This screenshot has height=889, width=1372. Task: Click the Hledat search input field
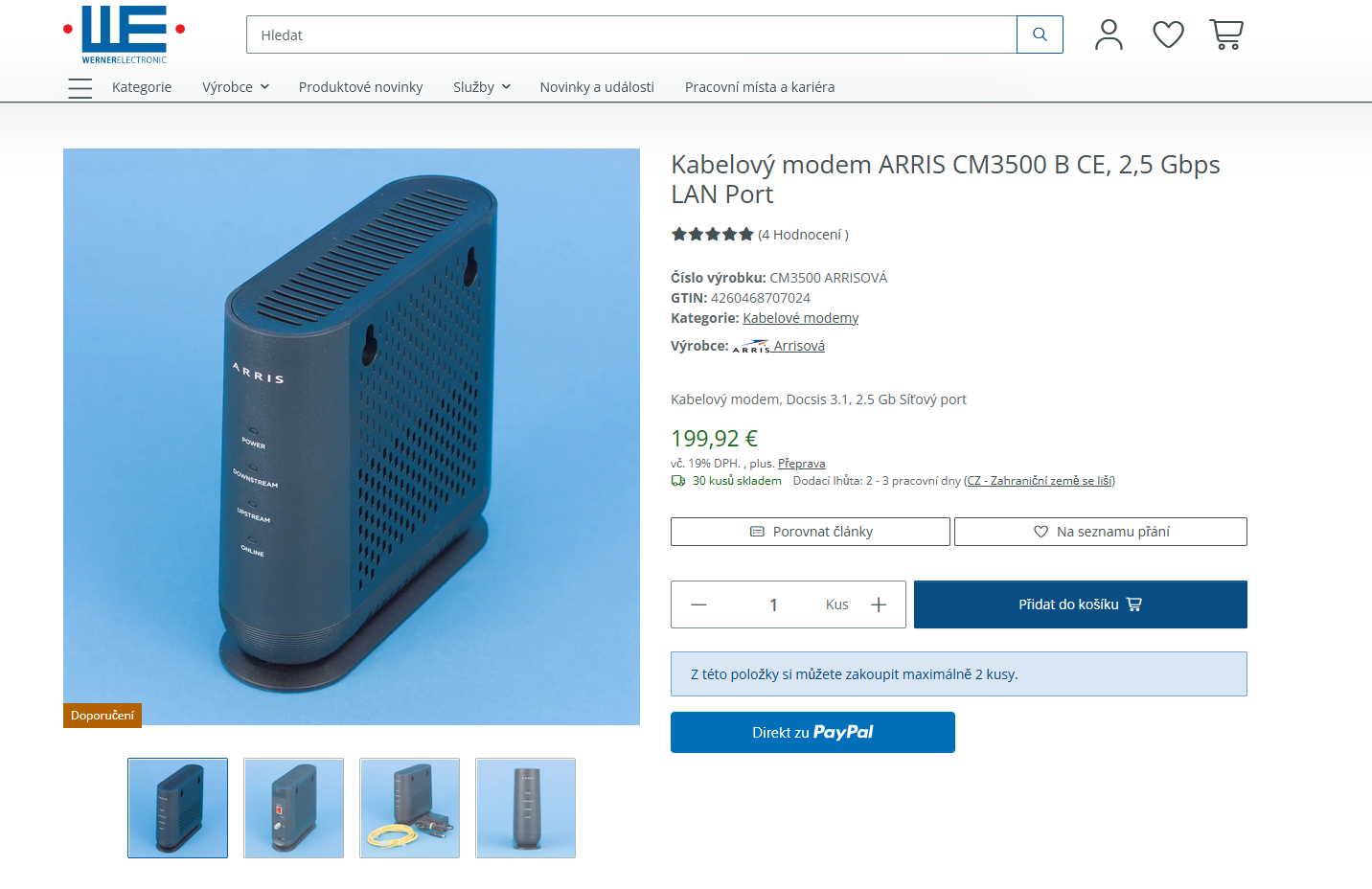coord(631,34)
